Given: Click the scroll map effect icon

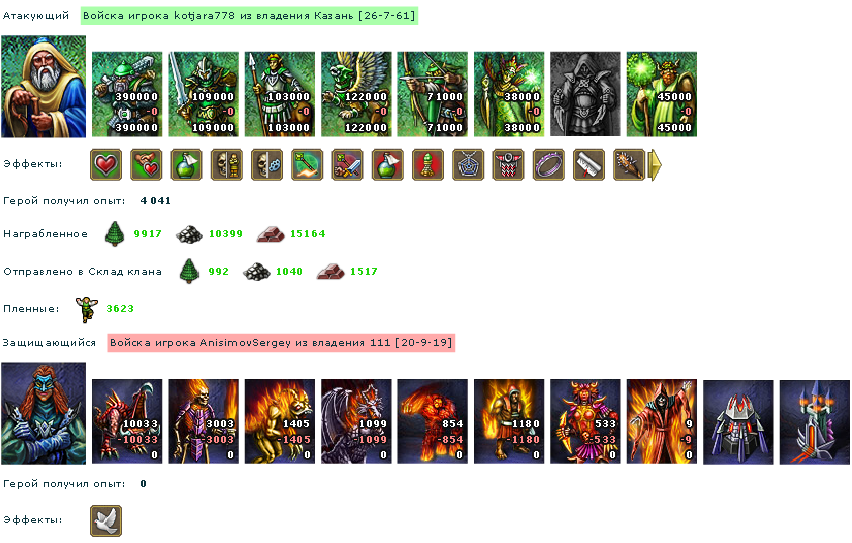Looking at the screenshot, I should point(588,165).
